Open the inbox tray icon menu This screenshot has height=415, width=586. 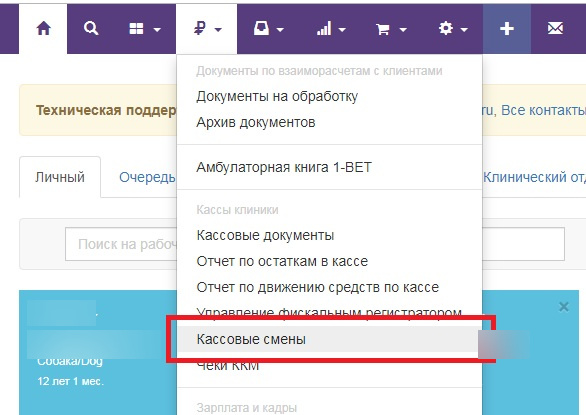click(268, 28)
